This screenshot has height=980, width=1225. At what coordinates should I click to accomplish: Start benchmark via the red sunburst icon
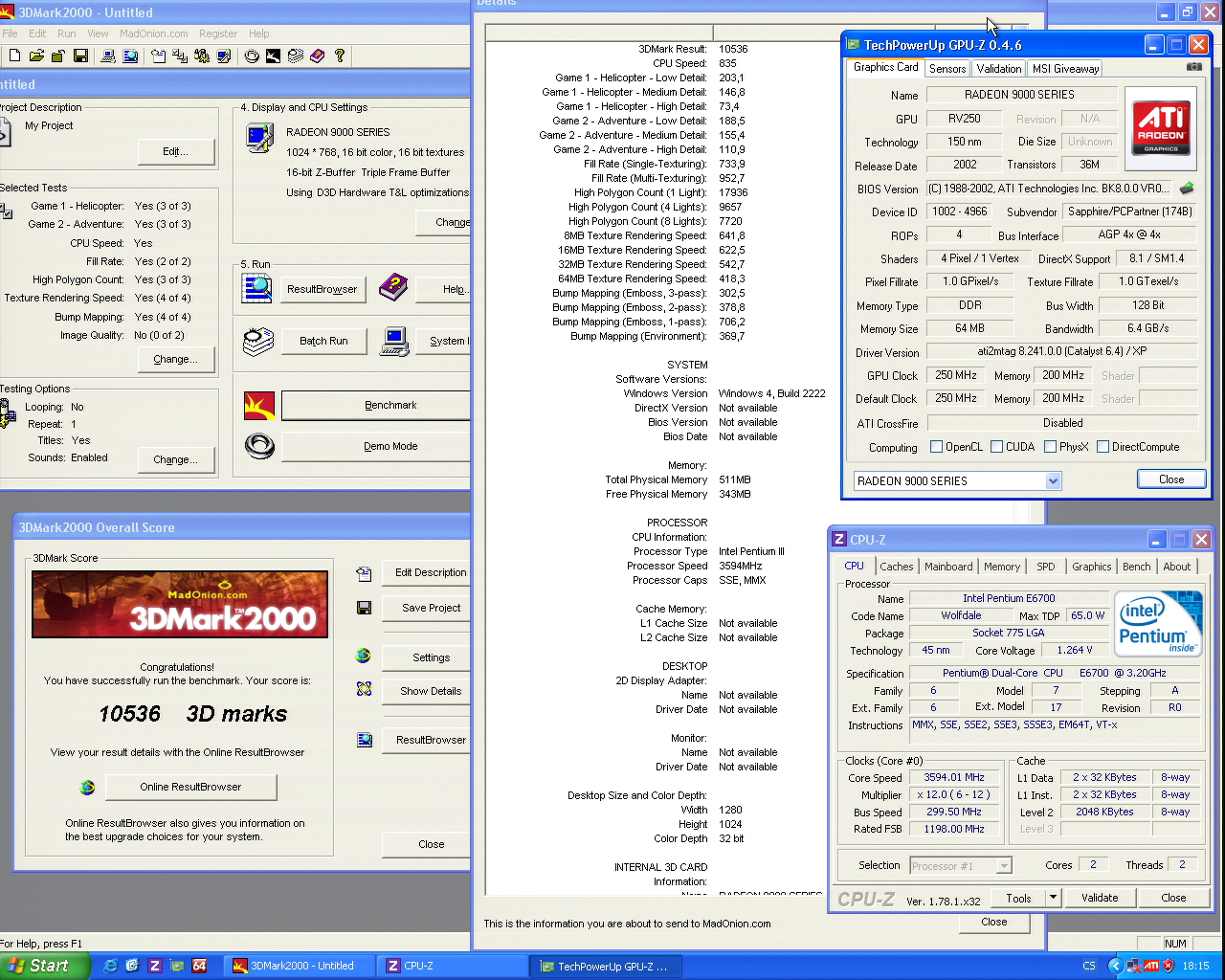tap(259, 405)
